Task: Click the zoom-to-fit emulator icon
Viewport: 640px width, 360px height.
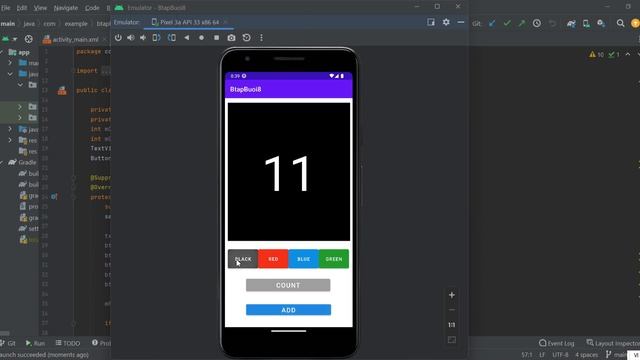Action: (452, 340)
